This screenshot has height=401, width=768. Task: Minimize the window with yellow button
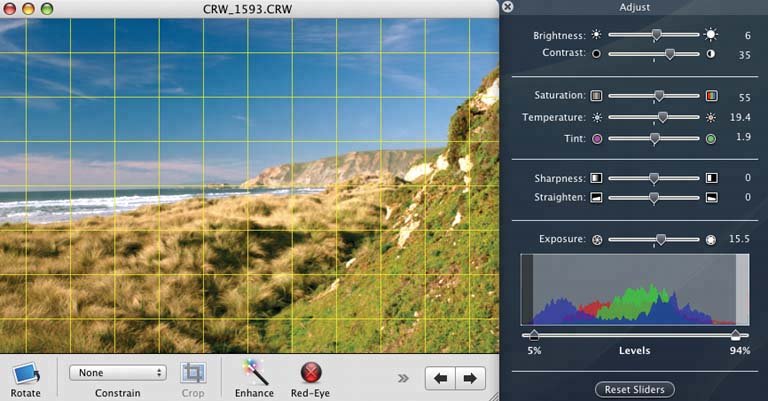pos(28,8)
